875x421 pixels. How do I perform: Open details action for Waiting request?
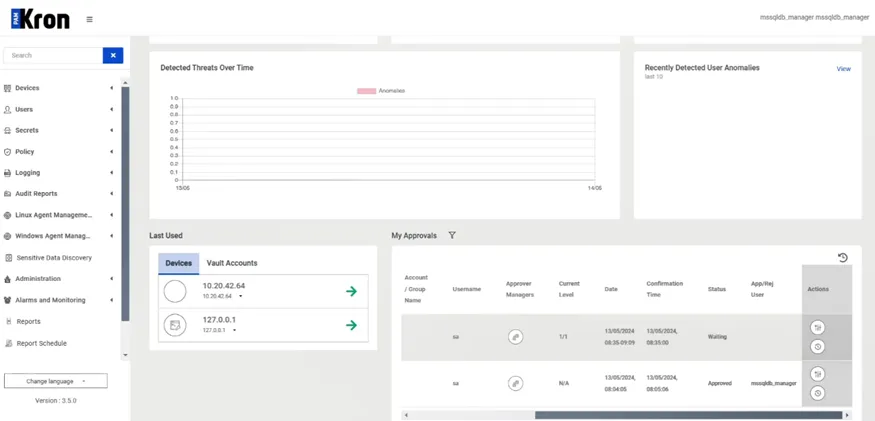(818, 328)
